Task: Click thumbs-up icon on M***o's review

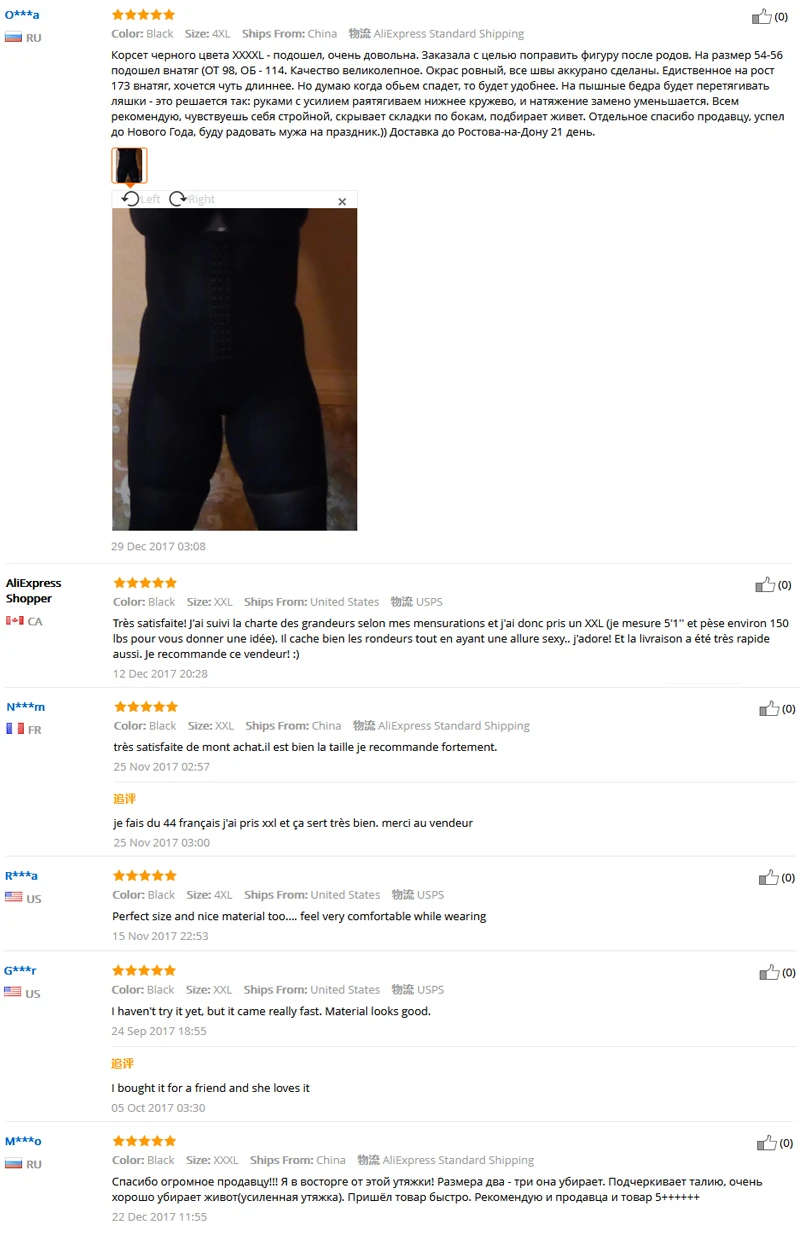Action: [766, 1143]
